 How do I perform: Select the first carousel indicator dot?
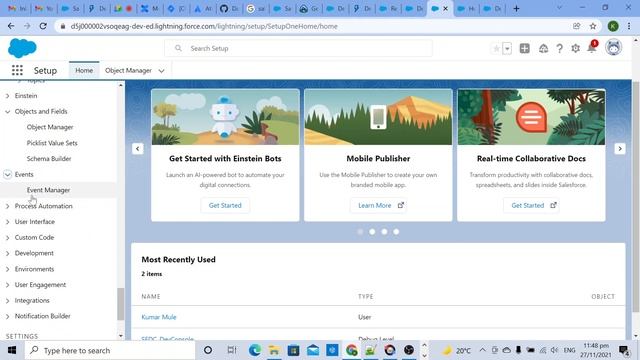coord(360,232)
